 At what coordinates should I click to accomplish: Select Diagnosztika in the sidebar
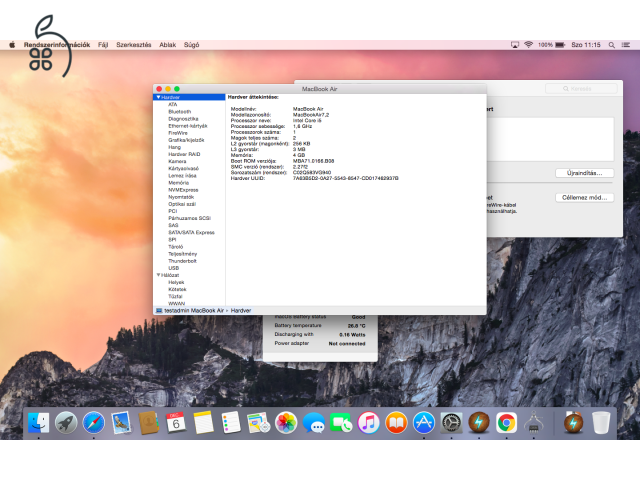click(x=183, y=119)
